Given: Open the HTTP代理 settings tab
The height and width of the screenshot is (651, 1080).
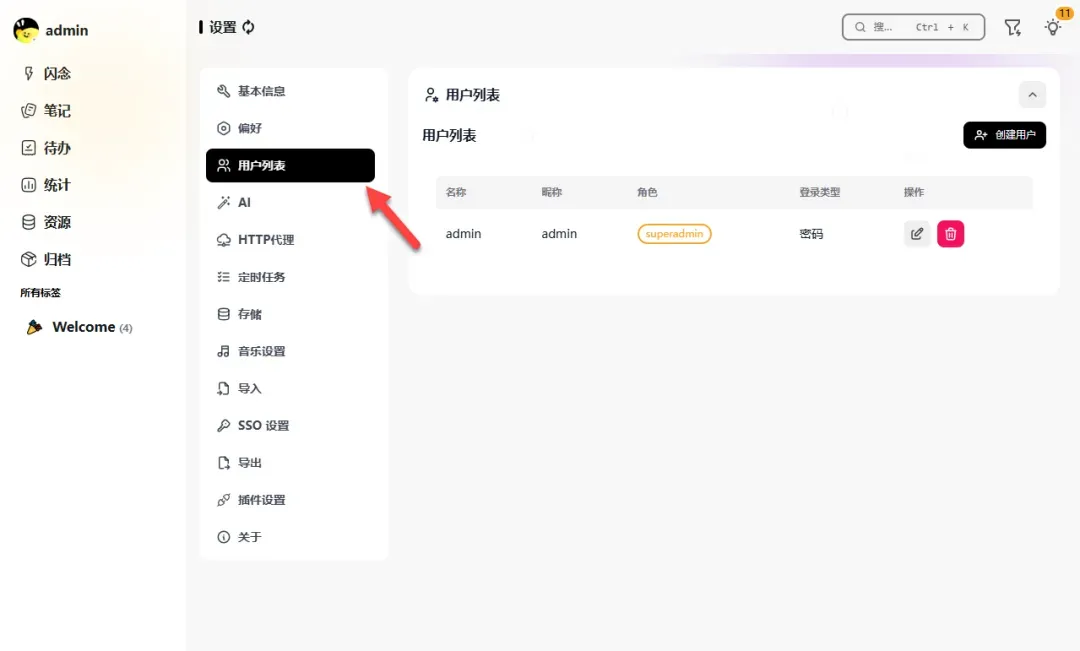Looking at the screenshot, I should click(265, 240).
